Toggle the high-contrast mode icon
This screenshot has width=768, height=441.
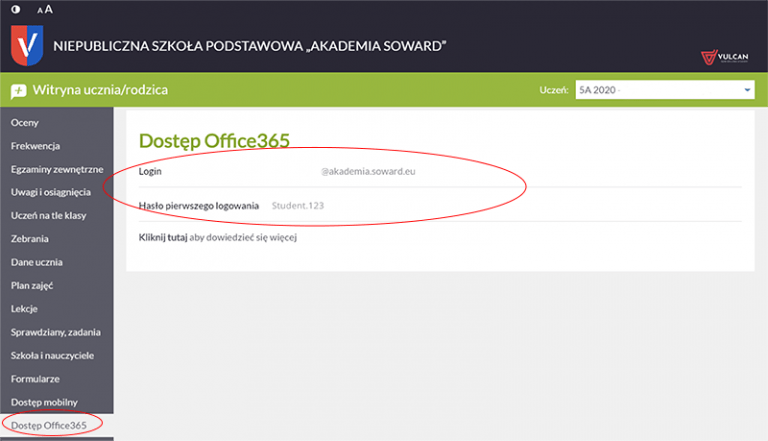click(16, 9)
